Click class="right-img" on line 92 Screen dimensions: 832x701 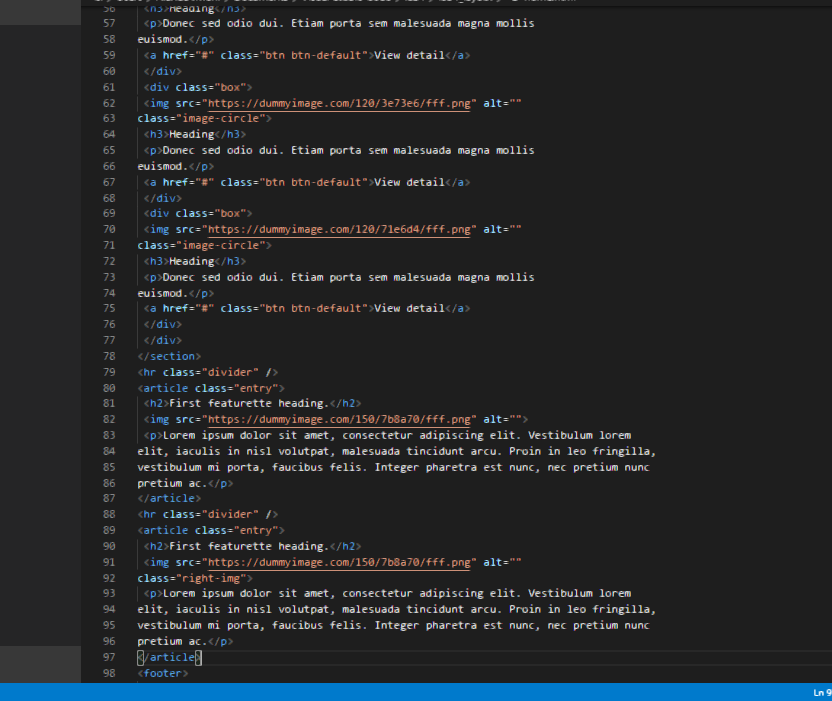(x=195, y=578)
